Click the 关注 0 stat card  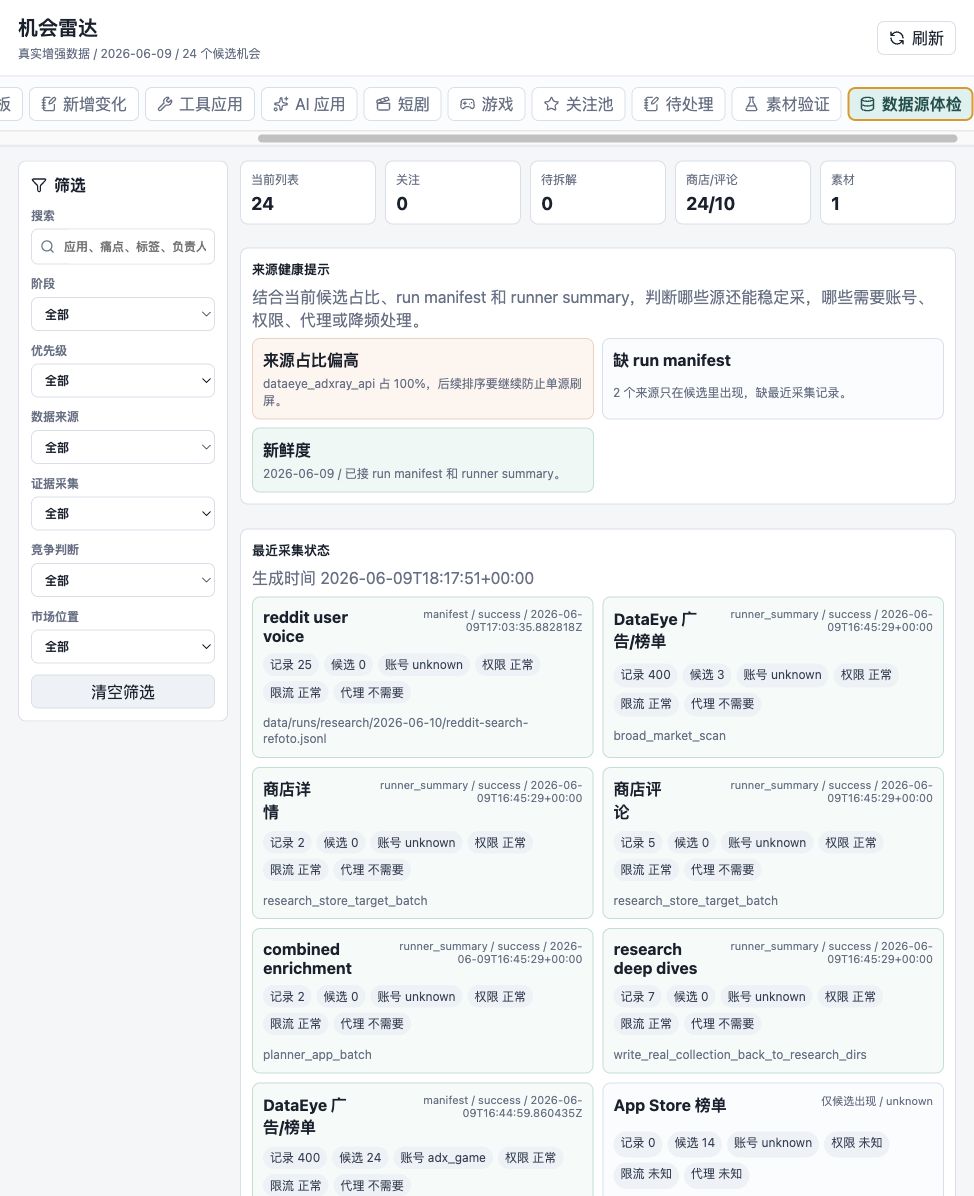453,192
